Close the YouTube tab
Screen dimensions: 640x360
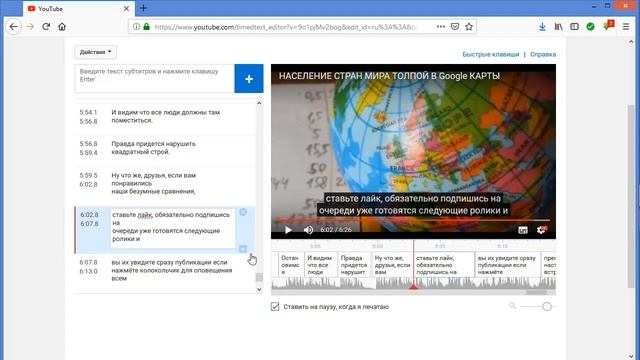127,9
